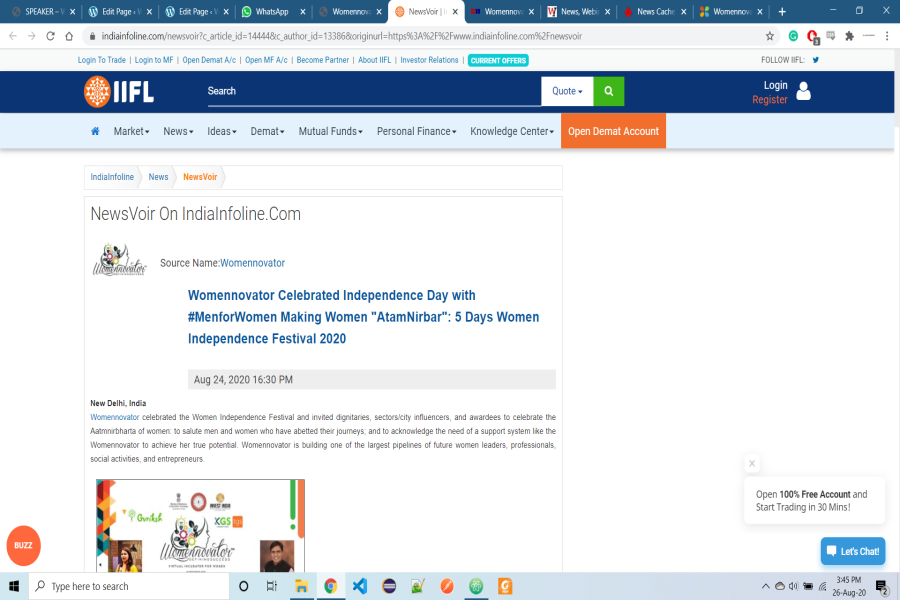
Task: Bookmark this page with star icon
Action: (769, 36)
